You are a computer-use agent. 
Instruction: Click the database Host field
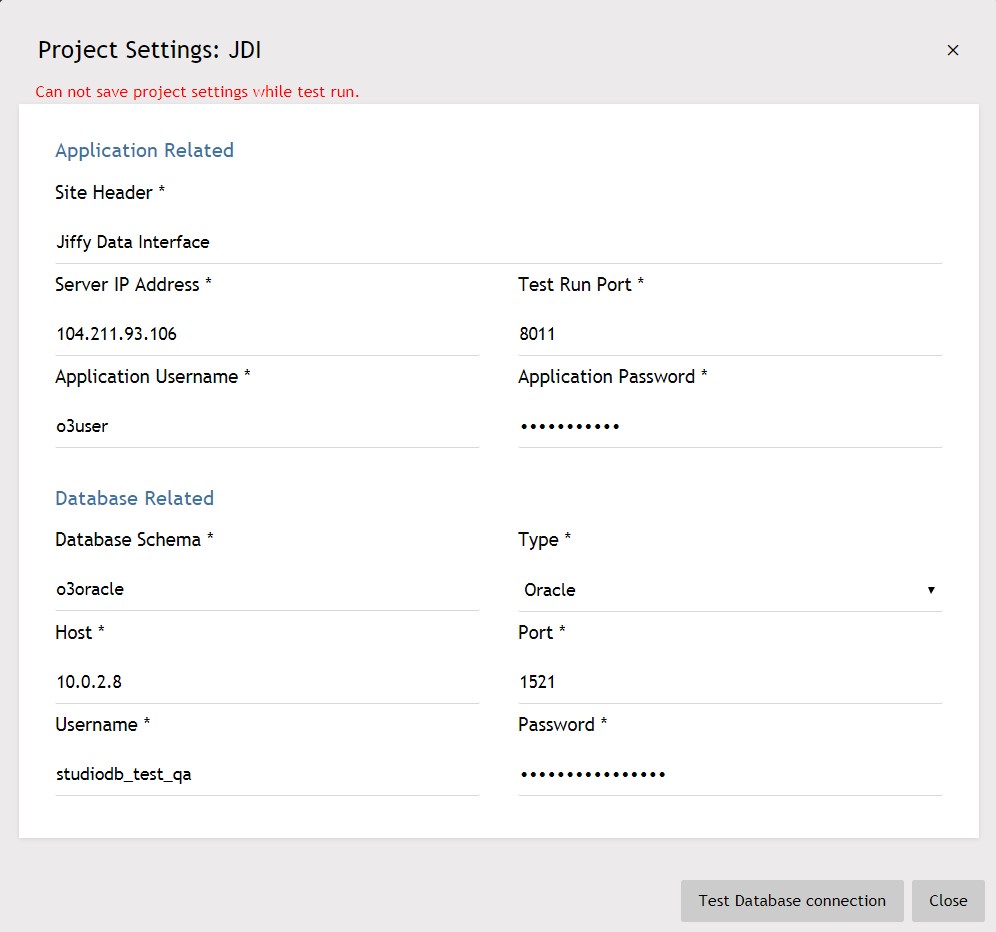tap(267, 682)
